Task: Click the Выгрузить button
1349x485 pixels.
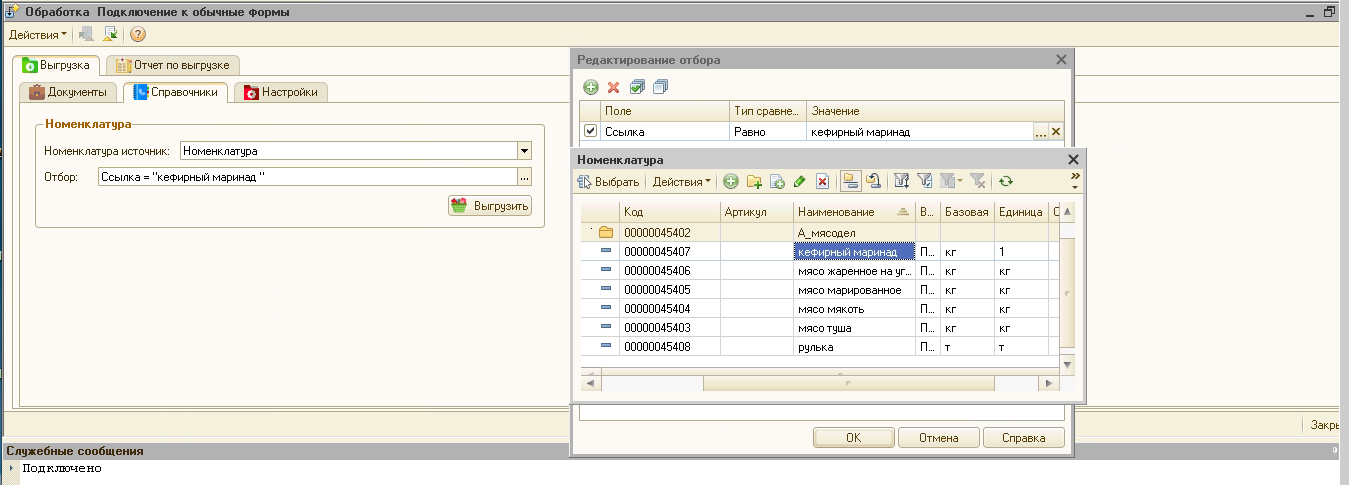Action: point(490,205)
